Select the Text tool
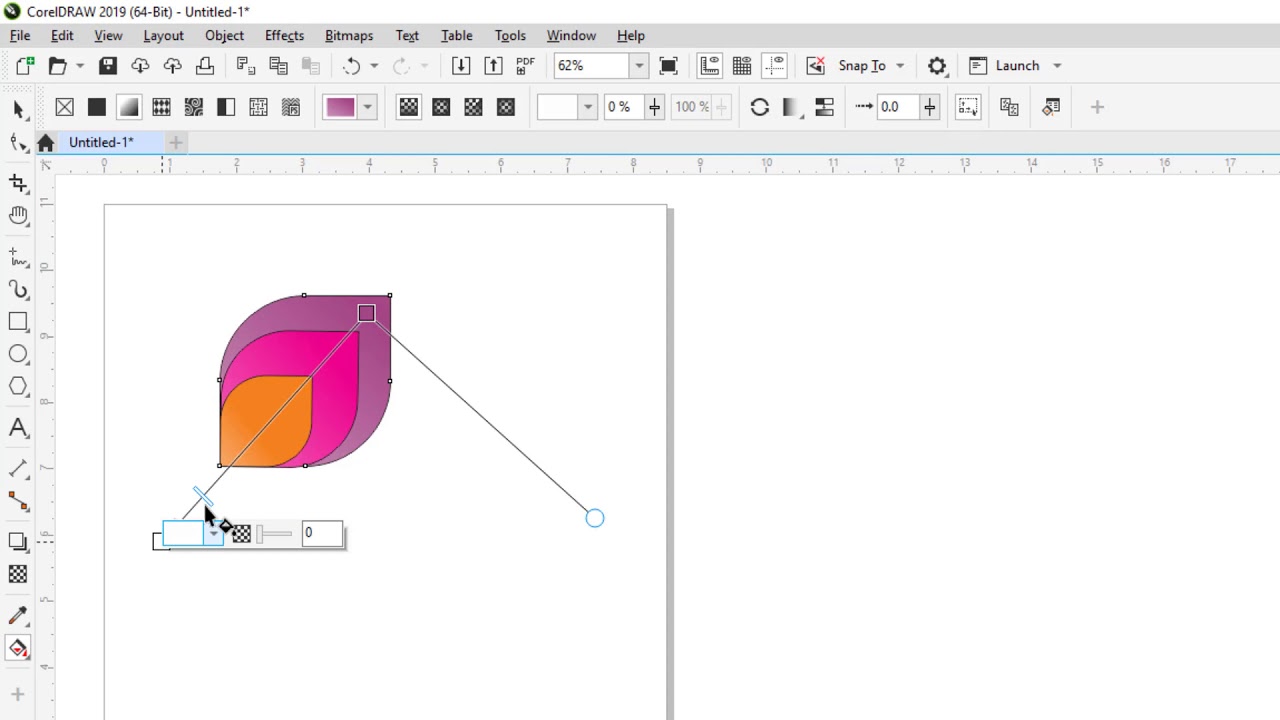The width and height of the screenshot is (1280, 720). (x=18, y=428)
